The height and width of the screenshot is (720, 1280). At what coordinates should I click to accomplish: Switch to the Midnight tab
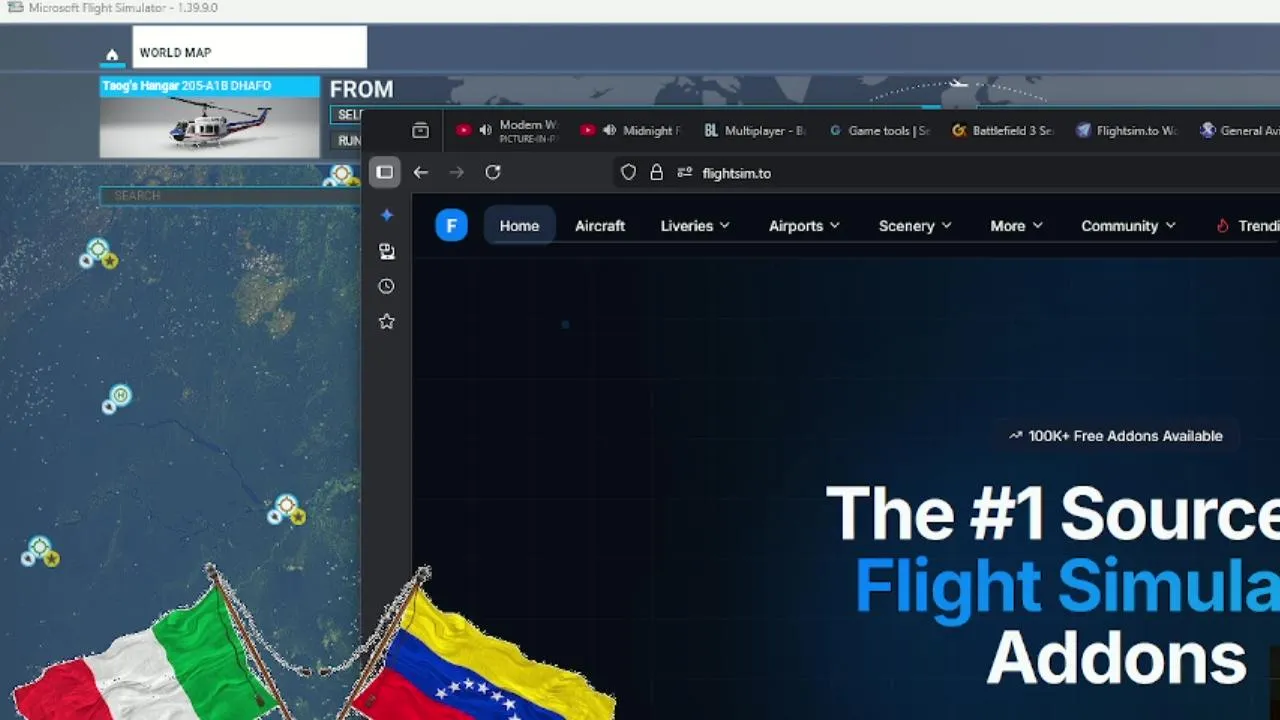[x=630, y=130]
